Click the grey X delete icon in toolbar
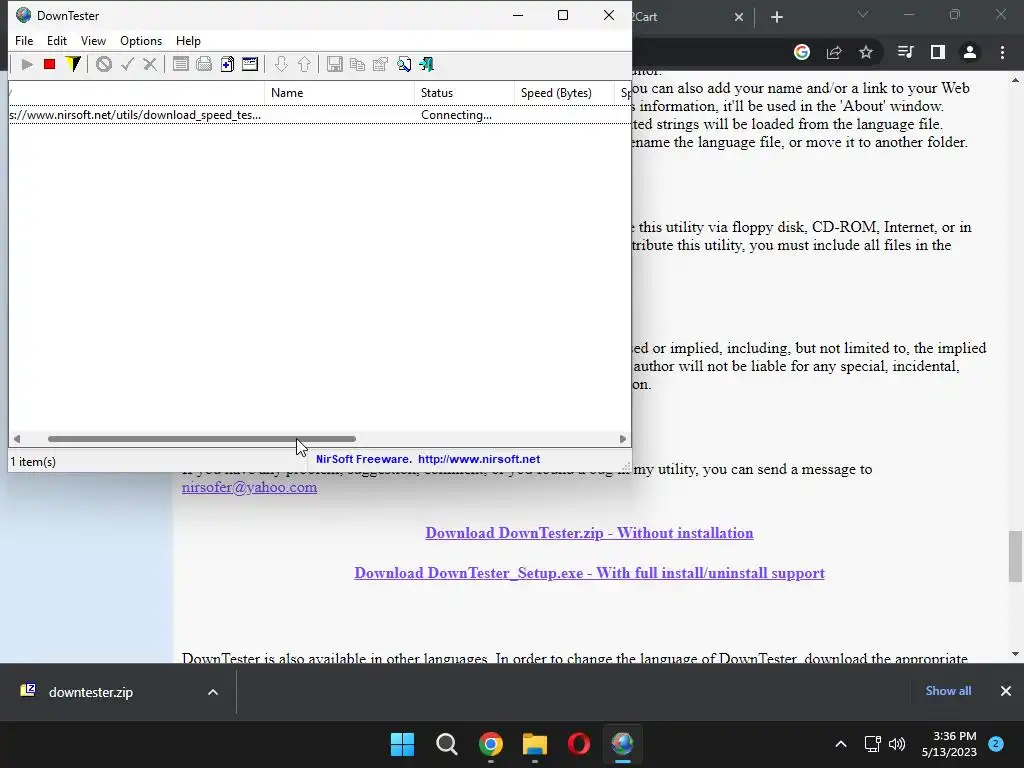This screenshot has height=768, width=1024. [x=150, y=64]
